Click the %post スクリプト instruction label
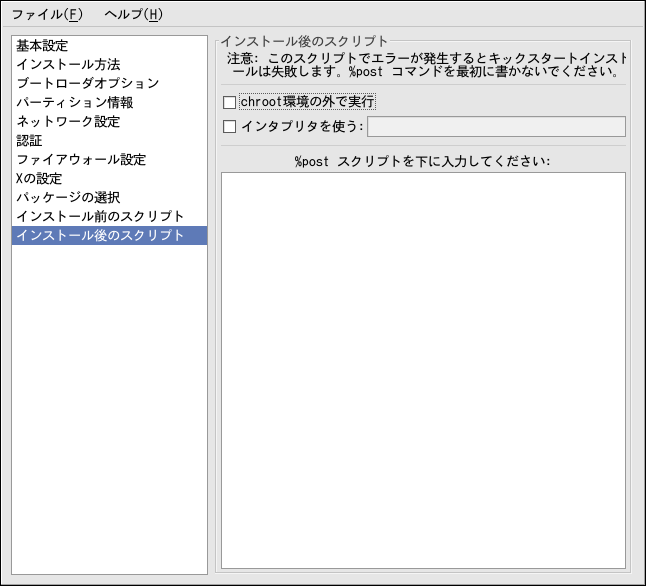This screenshot has width=646, height=586. 423,161
